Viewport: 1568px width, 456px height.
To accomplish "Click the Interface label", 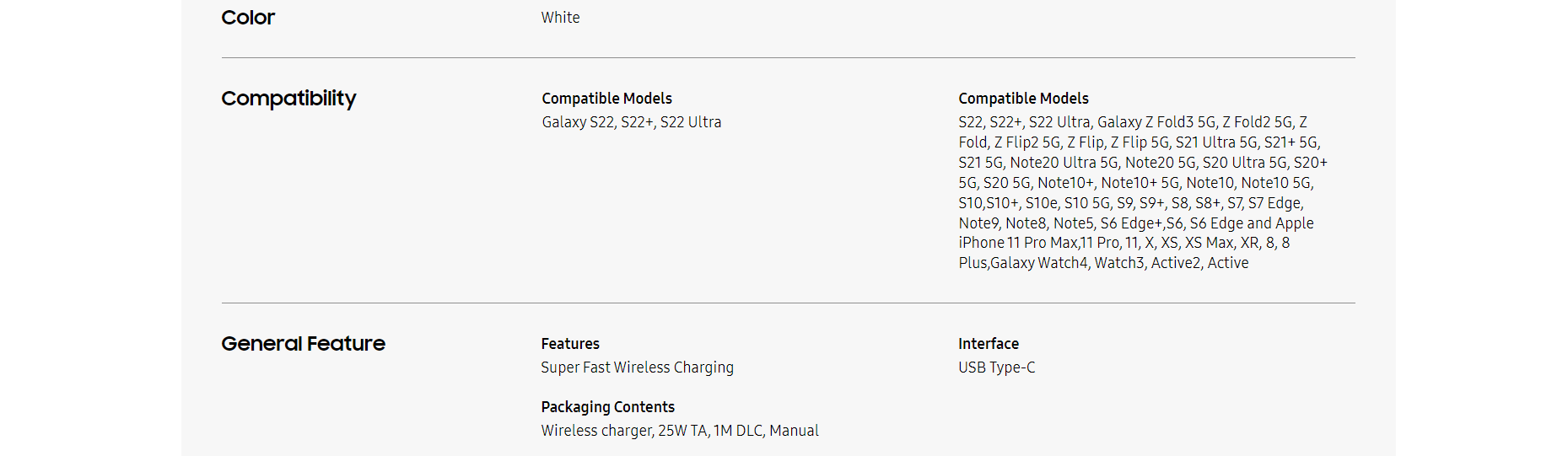I will pyautogui.click(x=989, y=344).
